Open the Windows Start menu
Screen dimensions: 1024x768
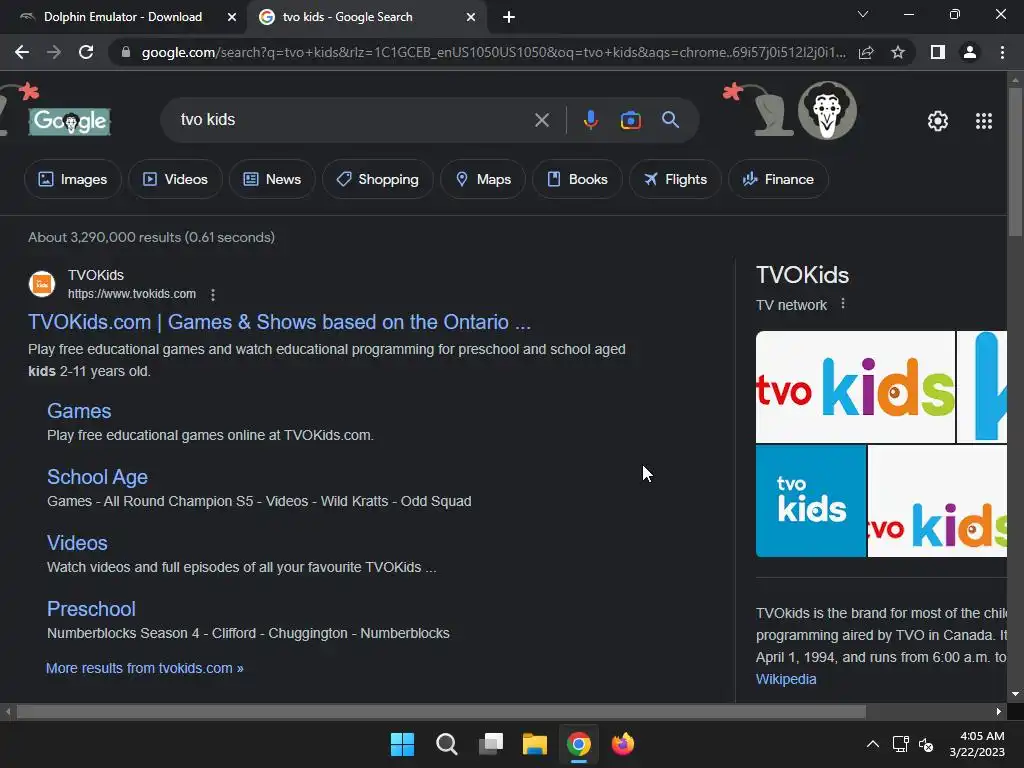tap(402, 744)
